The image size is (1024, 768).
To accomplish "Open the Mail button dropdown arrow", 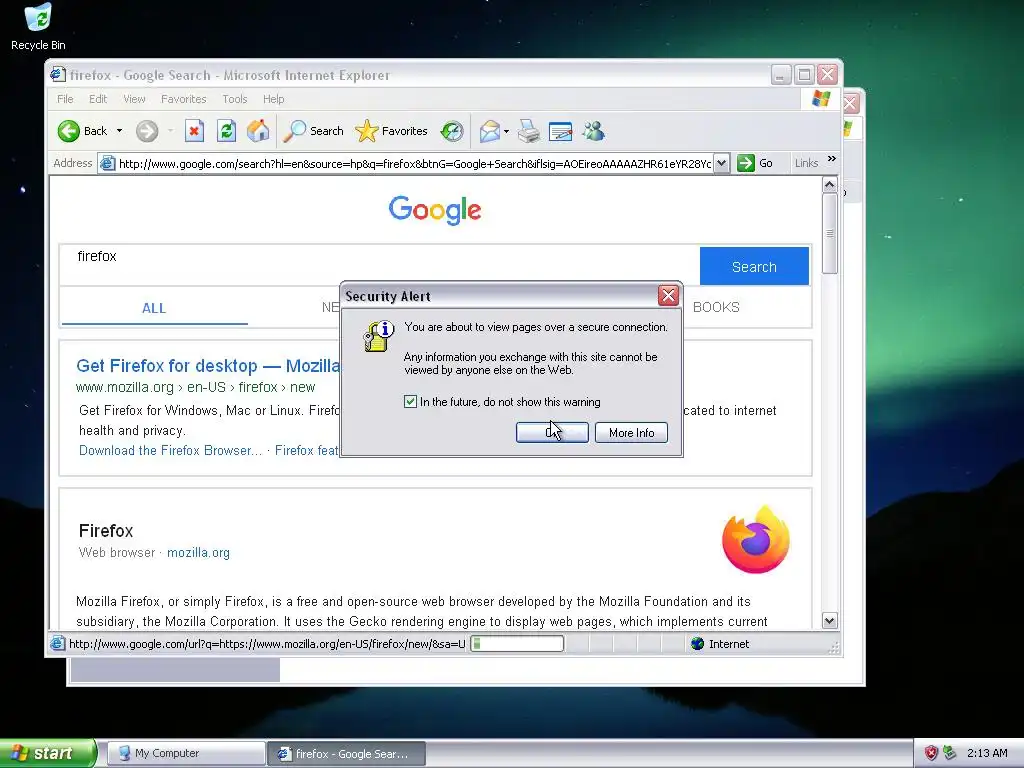I will [x=506, y=131].
